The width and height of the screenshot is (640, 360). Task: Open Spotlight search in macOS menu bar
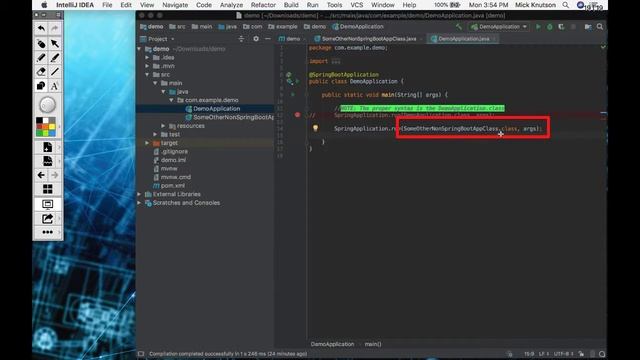[565, 5]
